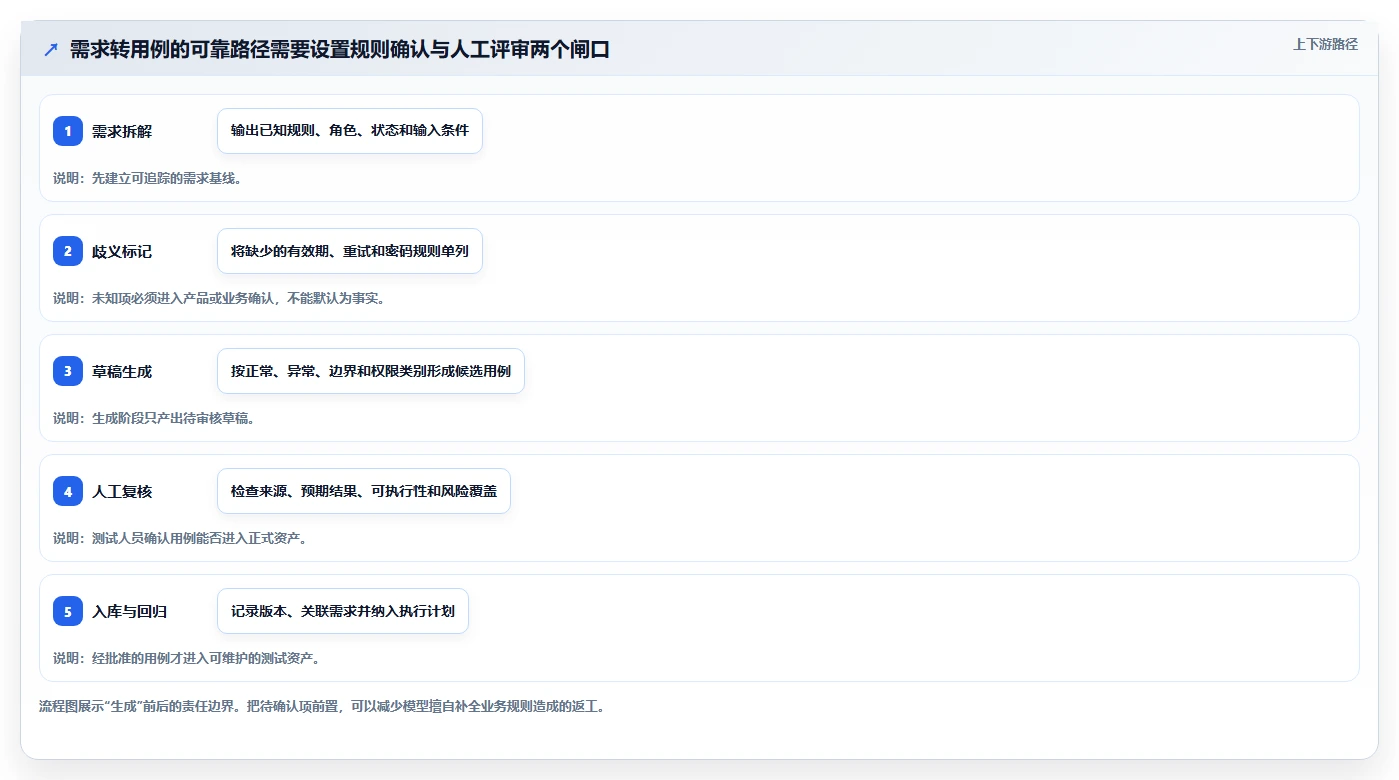Click the step 5 number badge
Viewport: 1399px width, 780px height.
[x=68, y=611]
